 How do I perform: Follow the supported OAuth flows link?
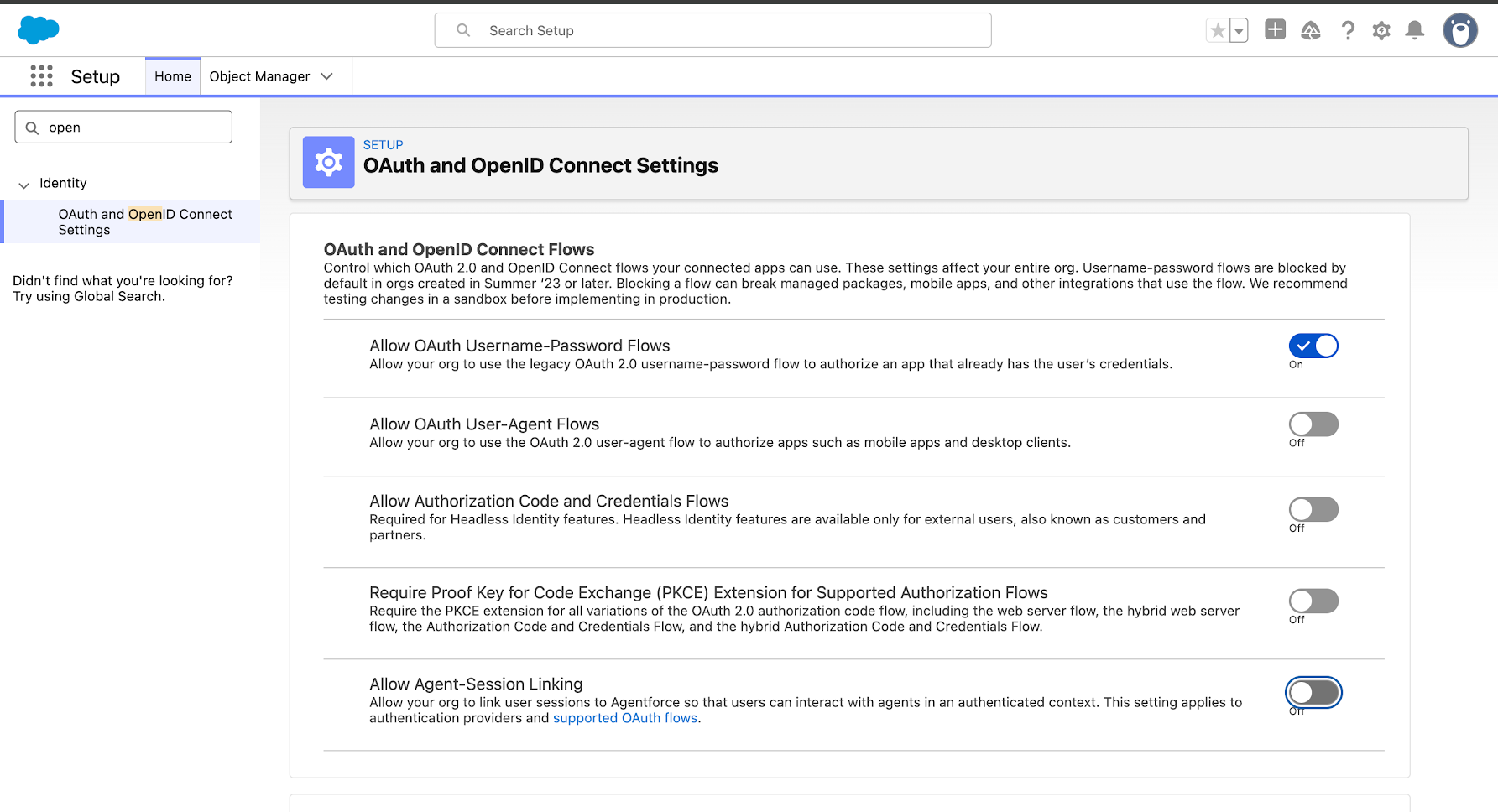pyautogui.click(x=625, y=718)
